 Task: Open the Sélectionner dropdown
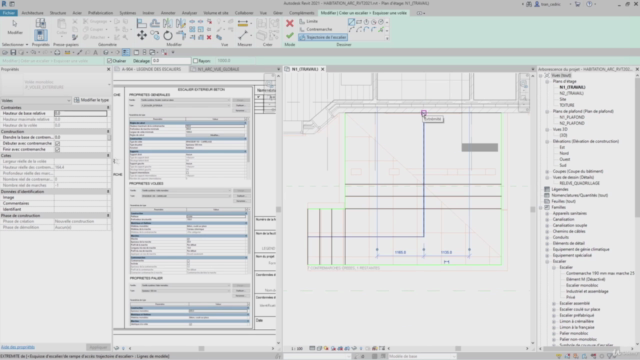15,44
